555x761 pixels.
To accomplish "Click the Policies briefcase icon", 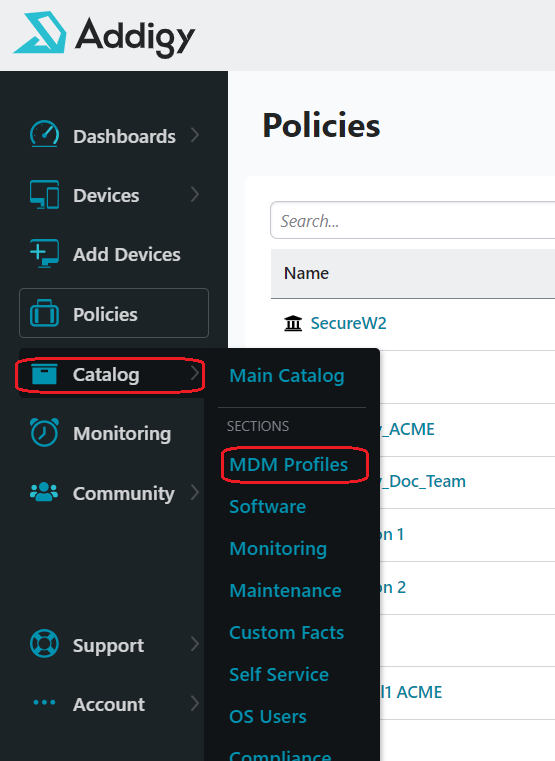I will click(44, 314).
